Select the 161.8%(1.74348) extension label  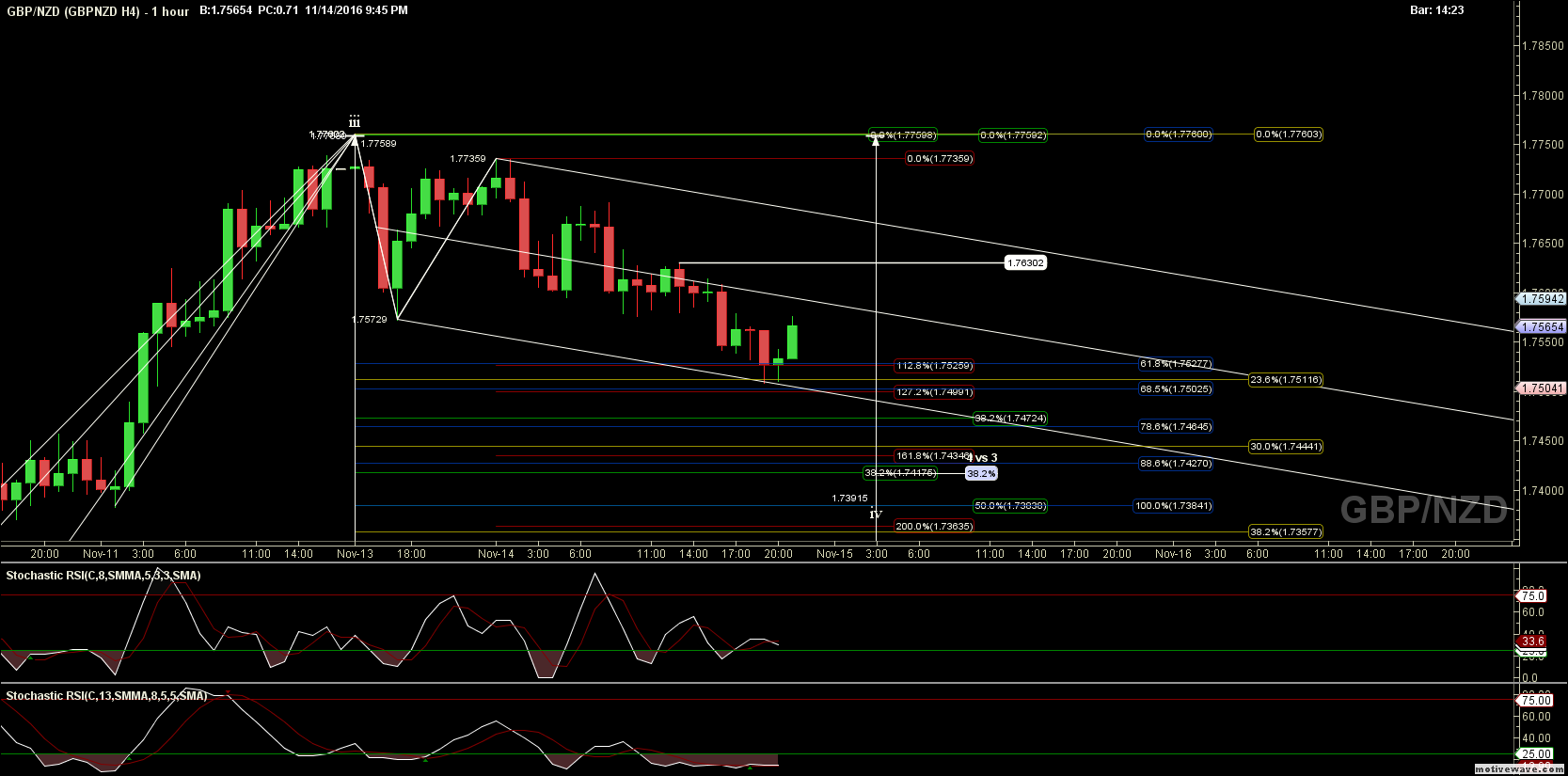(x=933, y=456)
